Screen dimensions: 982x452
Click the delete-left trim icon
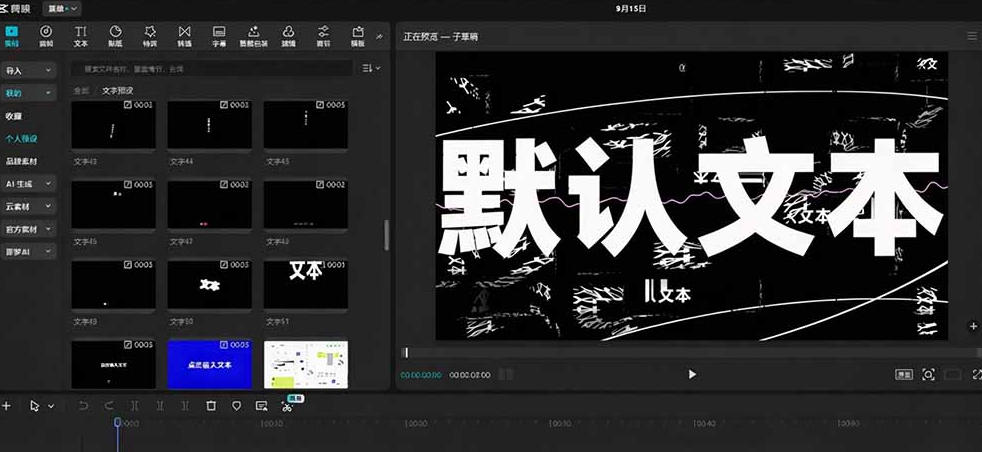tap(160, 406)
